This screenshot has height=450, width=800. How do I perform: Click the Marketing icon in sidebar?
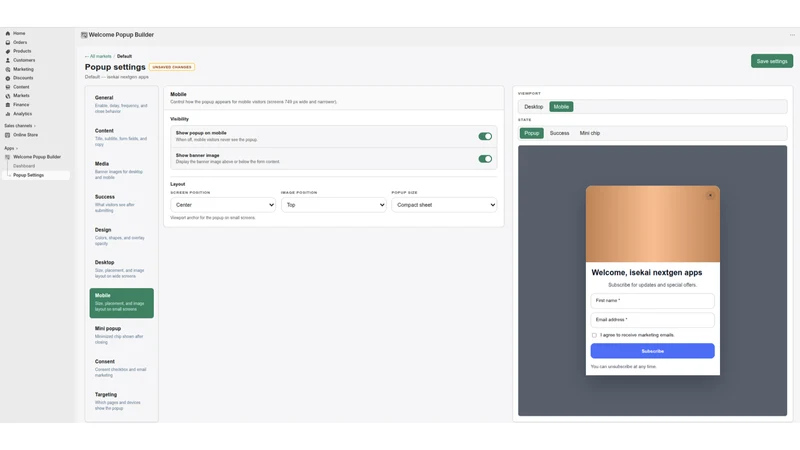[8, 69]
